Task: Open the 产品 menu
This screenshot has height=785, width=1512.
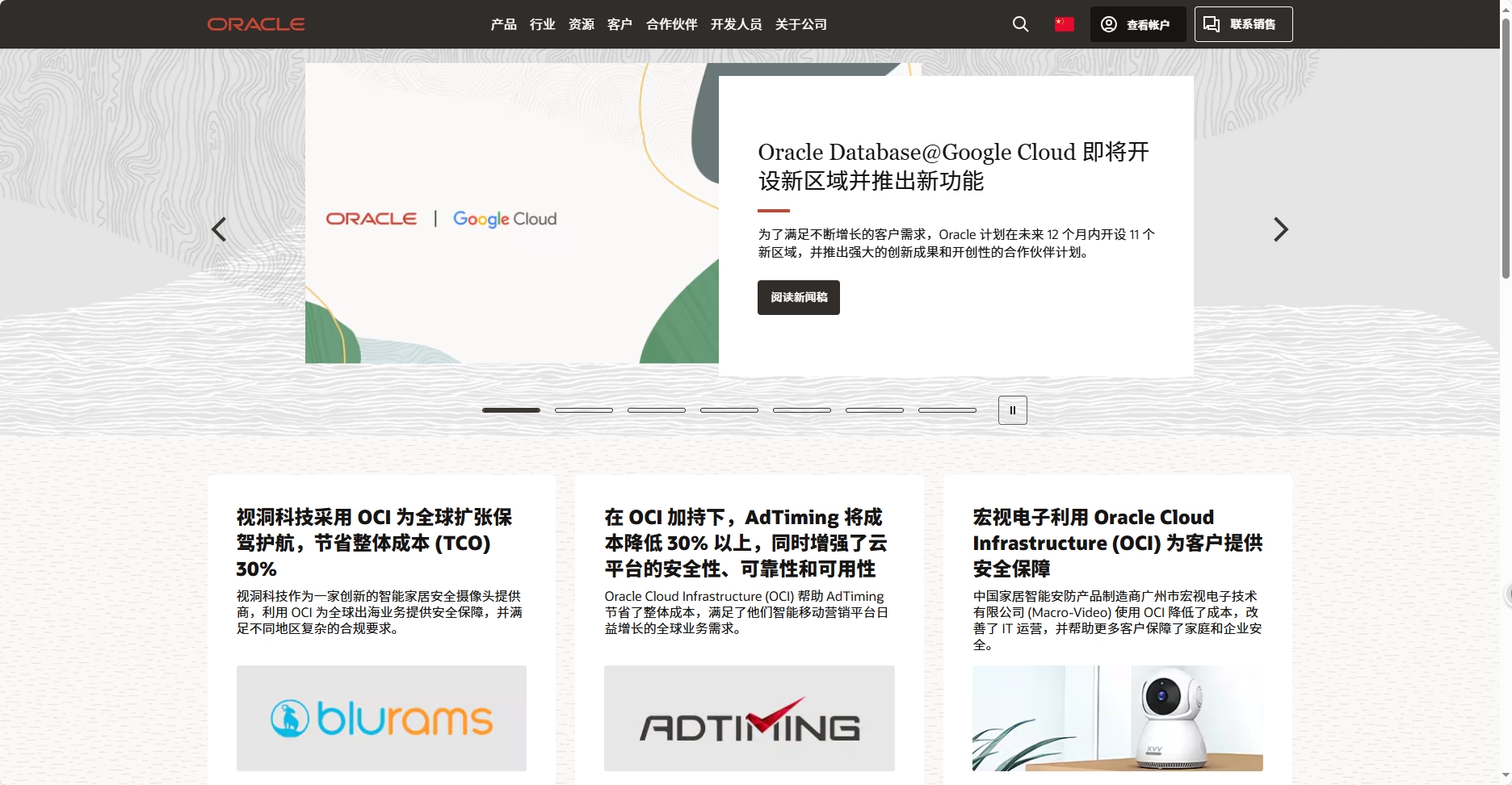Action: pos(504,24)
